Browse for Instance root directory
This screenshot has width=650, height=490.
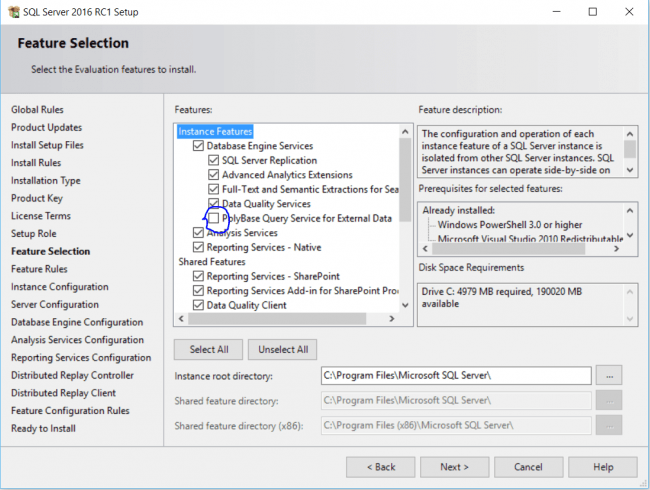click(x=609, y=376)
